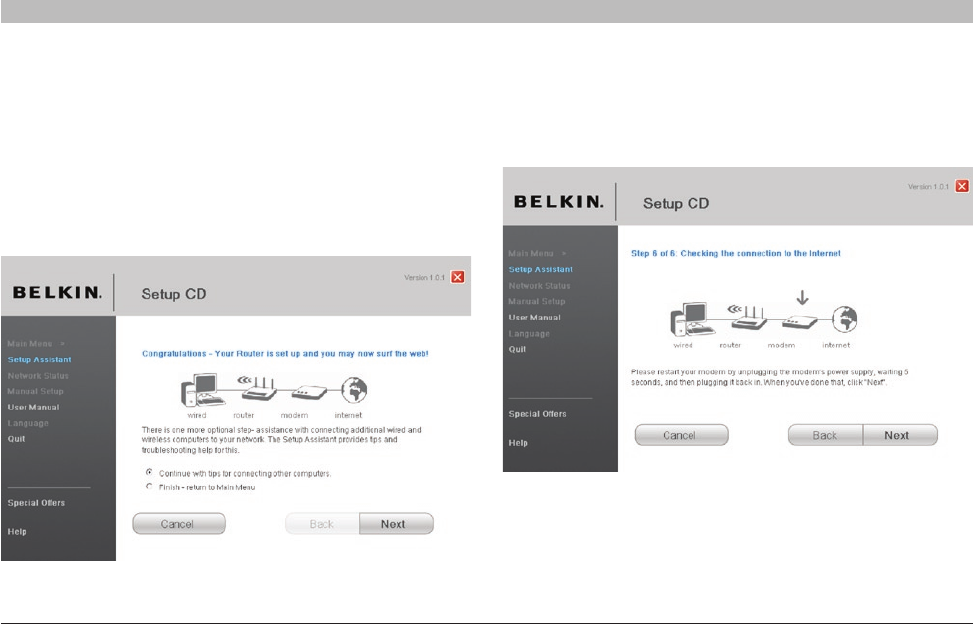Image resolution: width=973 pixels, height=624 pixels.
Task: Open Help in Step 6 window sidebar
Action: point(518,442)
